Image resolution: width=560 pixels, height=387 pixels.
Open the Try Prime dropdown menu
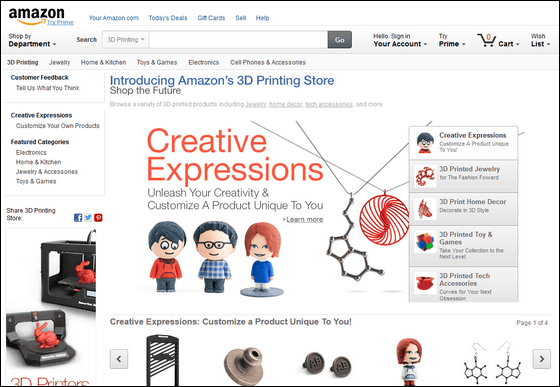(452, 40)
